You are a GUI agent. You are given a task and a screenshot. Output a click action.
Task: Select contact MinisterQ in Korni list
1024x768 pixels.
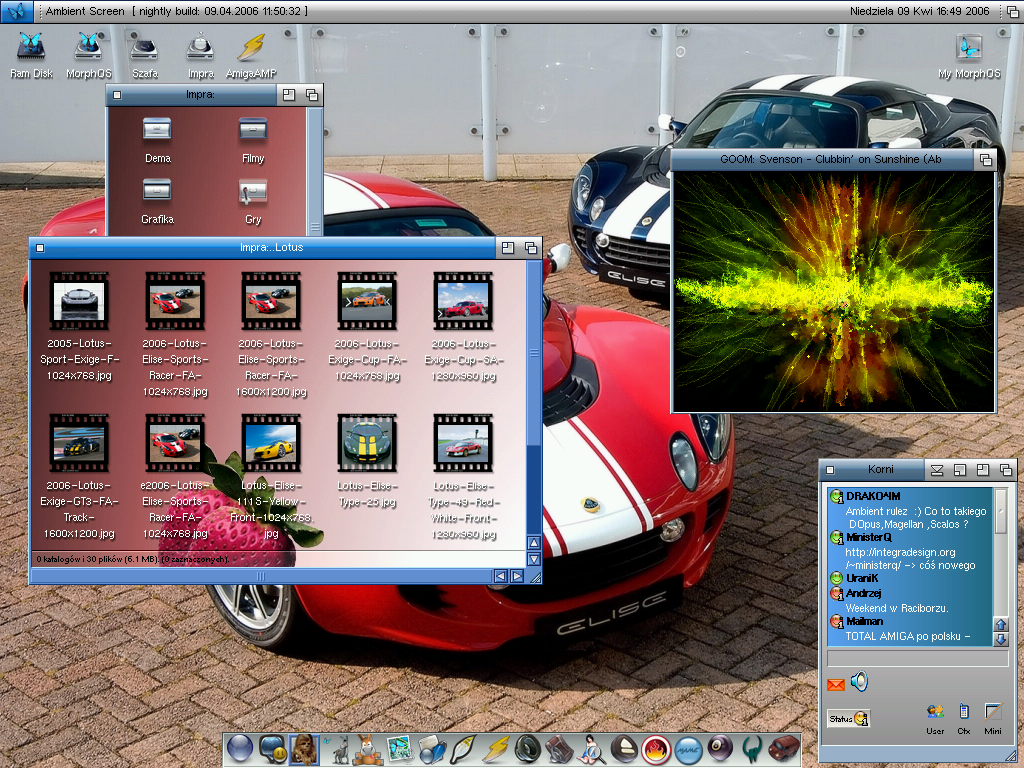point(869,537)
